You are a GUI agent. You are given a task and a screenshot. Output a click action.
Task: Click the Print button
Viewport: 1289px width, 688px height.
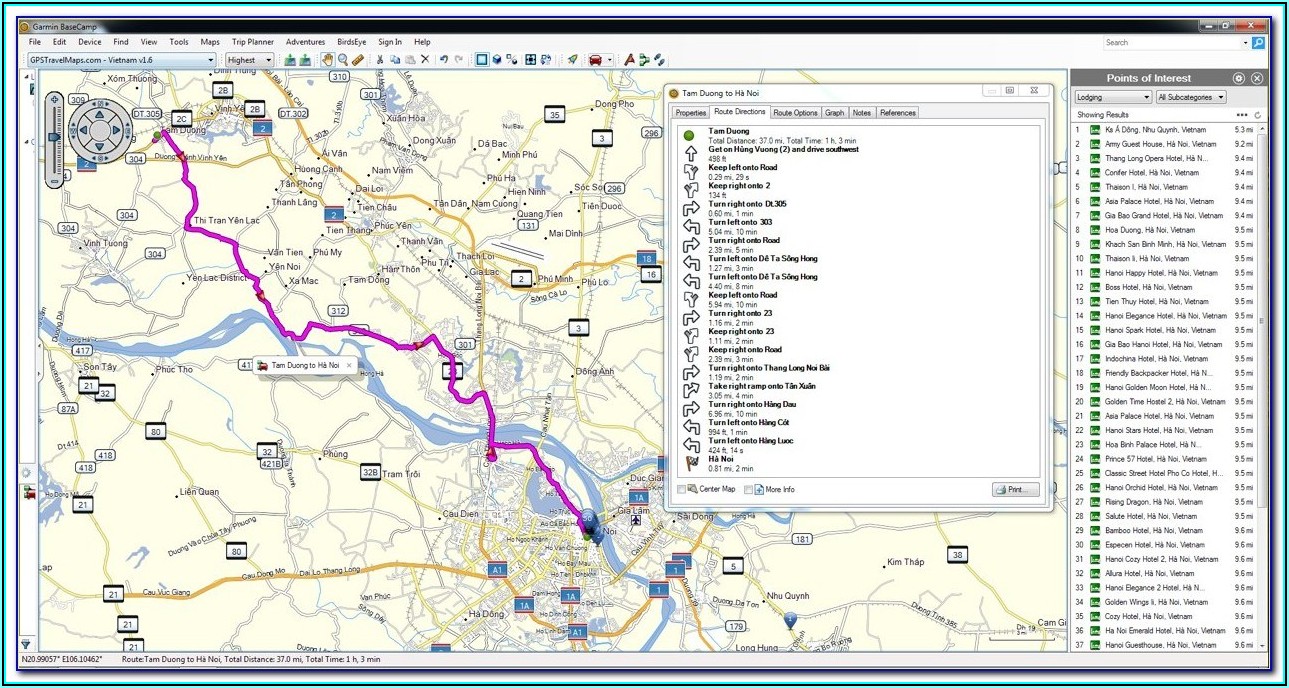[1014, 489]
